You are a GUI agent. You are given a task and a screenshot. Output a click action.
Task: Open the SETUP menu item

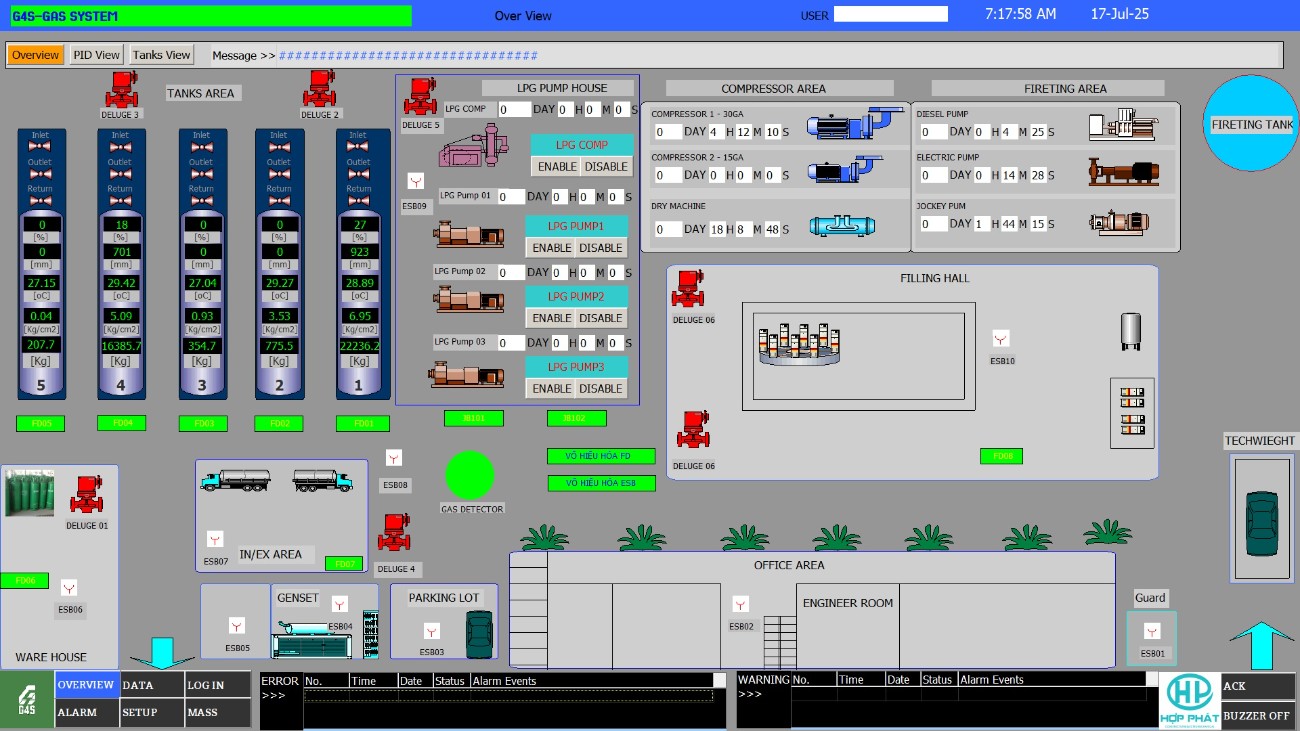click(x=140, y=713)
